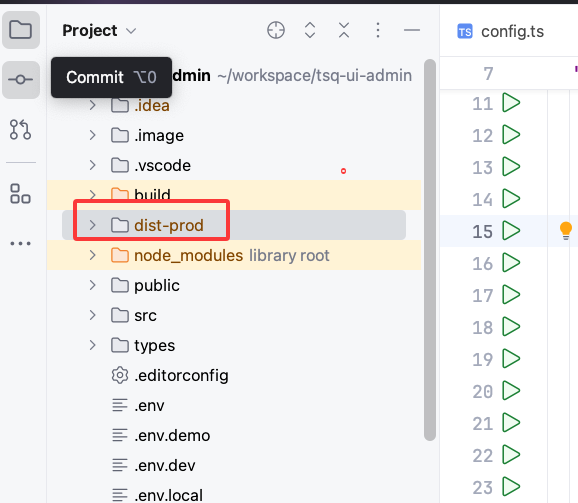The width and height of the screenshot is (578, 503).
Task: Open the Pull Requests tool window
Action: coord(20,129)
